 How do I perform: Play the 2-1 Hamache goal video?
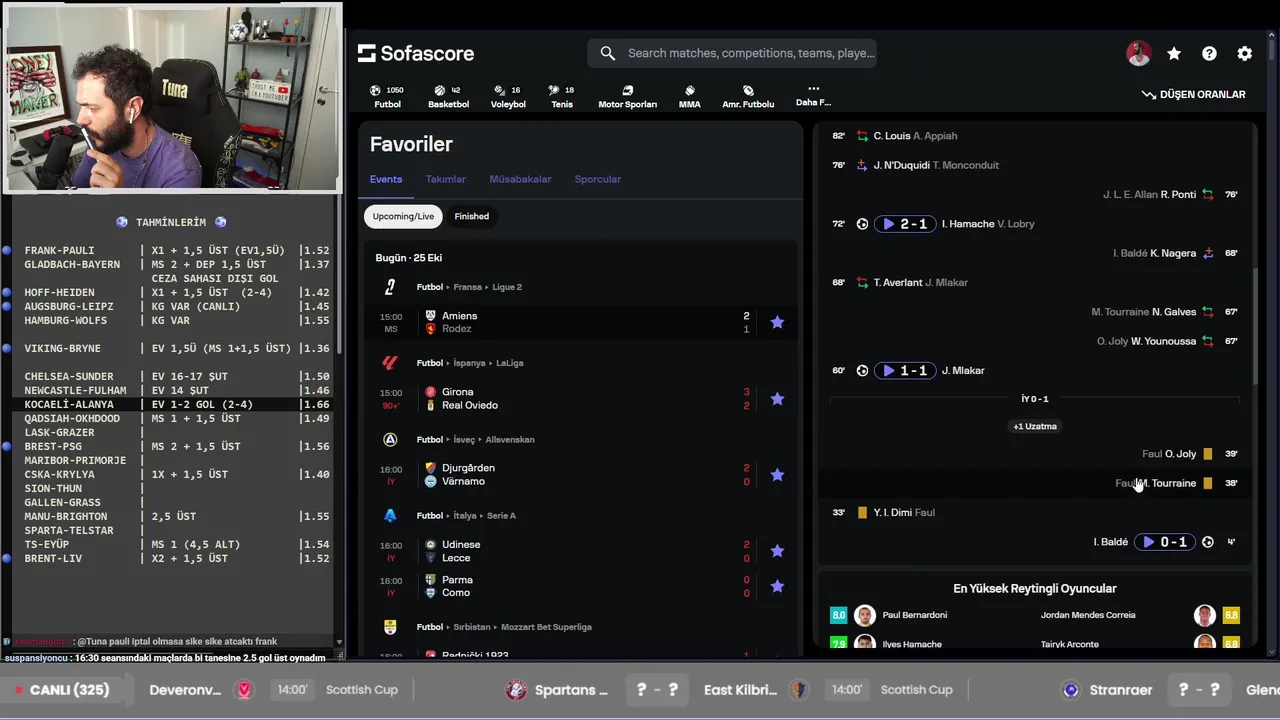904,224
